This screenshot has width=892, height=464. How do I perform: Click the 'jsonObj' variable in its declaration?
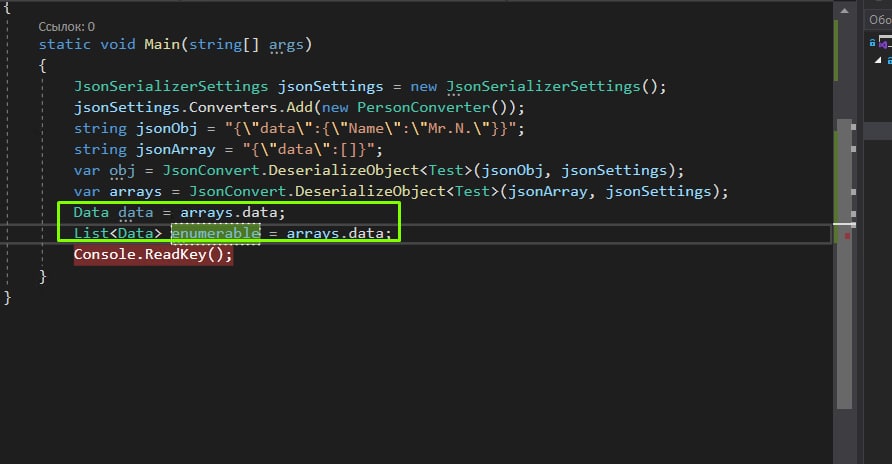pyautogui.click(x=167, y=129)
